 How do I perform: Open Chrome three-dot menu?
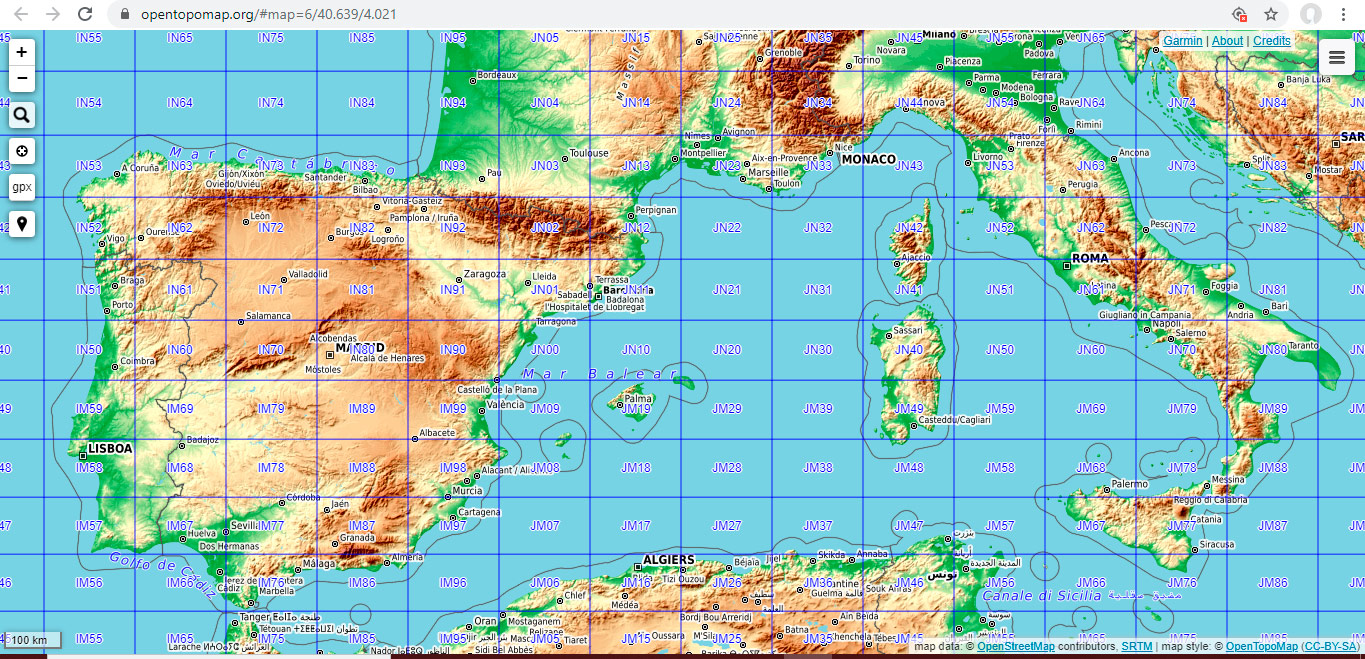1343,14
